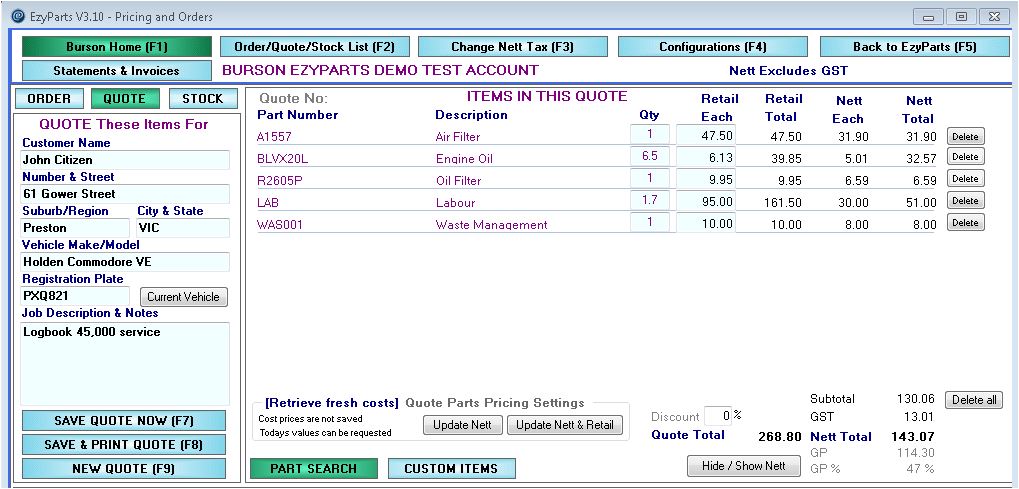Viewport: 1019px width, 489px height.
Task: Select Change Nett Tax (F3)
Action: [513, 47]
